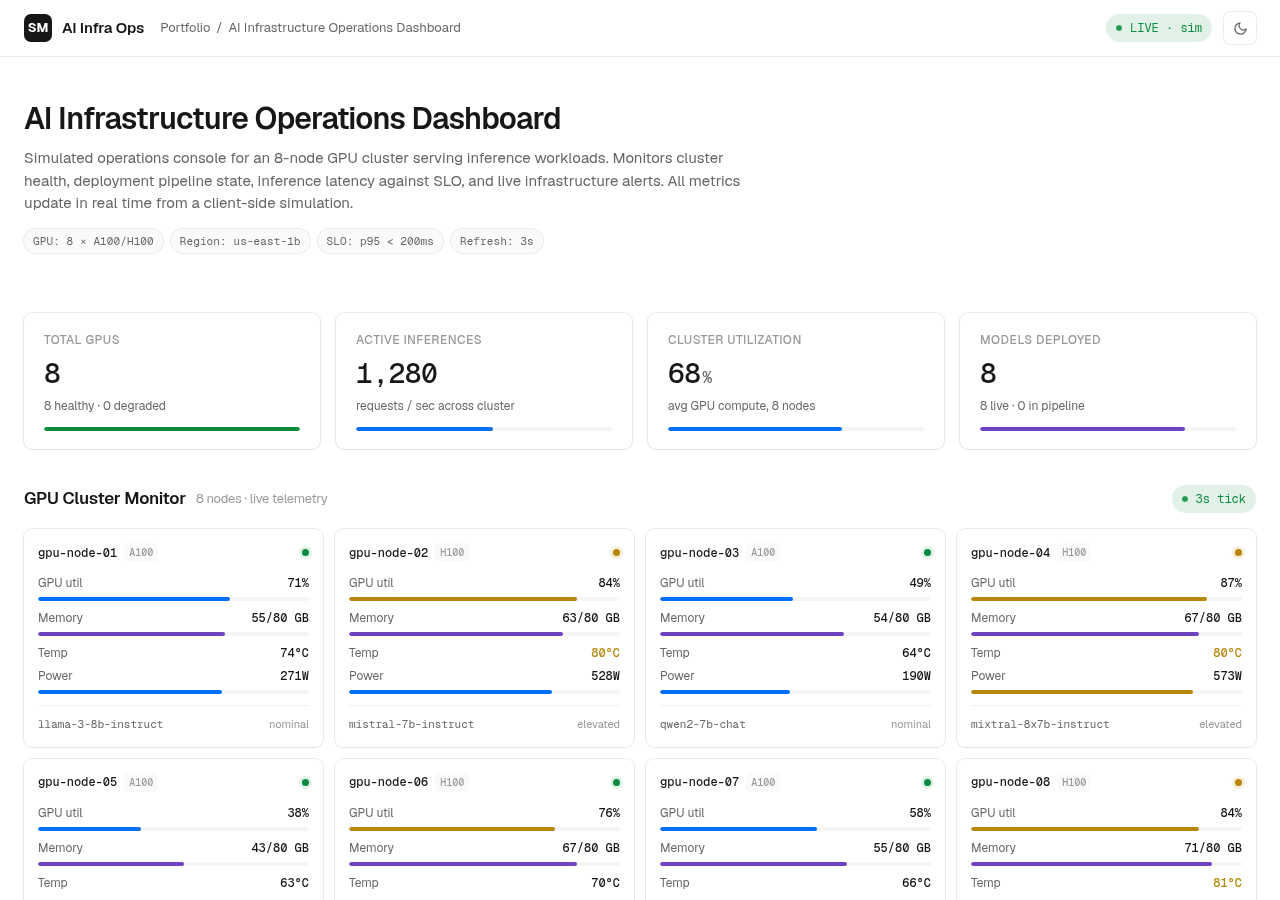Click gpu-node-07 green status dot
Viewport: 1280px width, 900px height.
tap(927, 782)
